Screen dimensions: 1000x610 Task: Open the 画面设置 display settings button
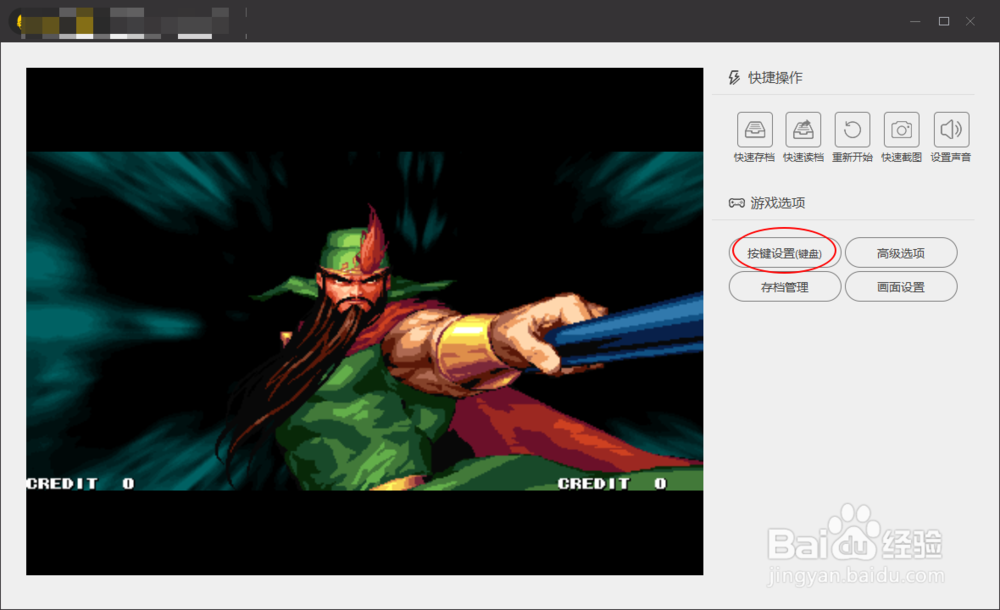pyautogui.click(x=901, y=287)
